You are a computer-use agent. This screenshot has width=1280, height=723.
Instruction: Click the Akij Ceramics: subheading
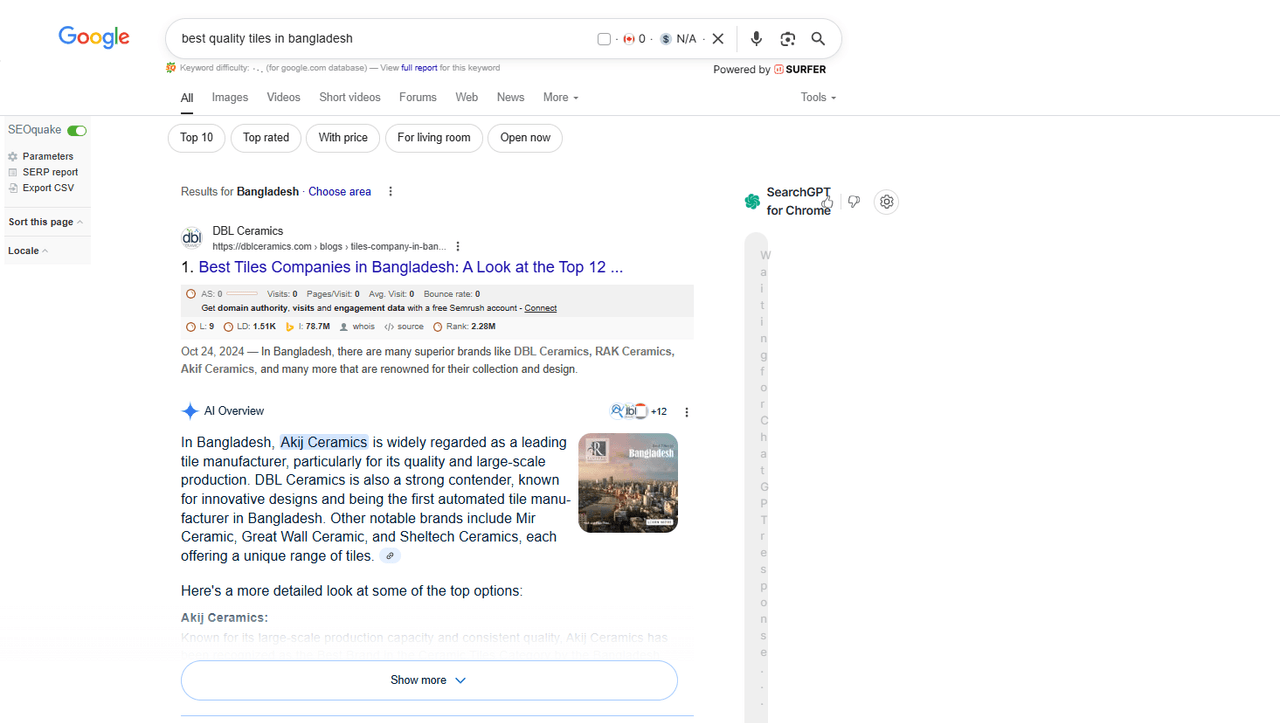click(224, 618)
